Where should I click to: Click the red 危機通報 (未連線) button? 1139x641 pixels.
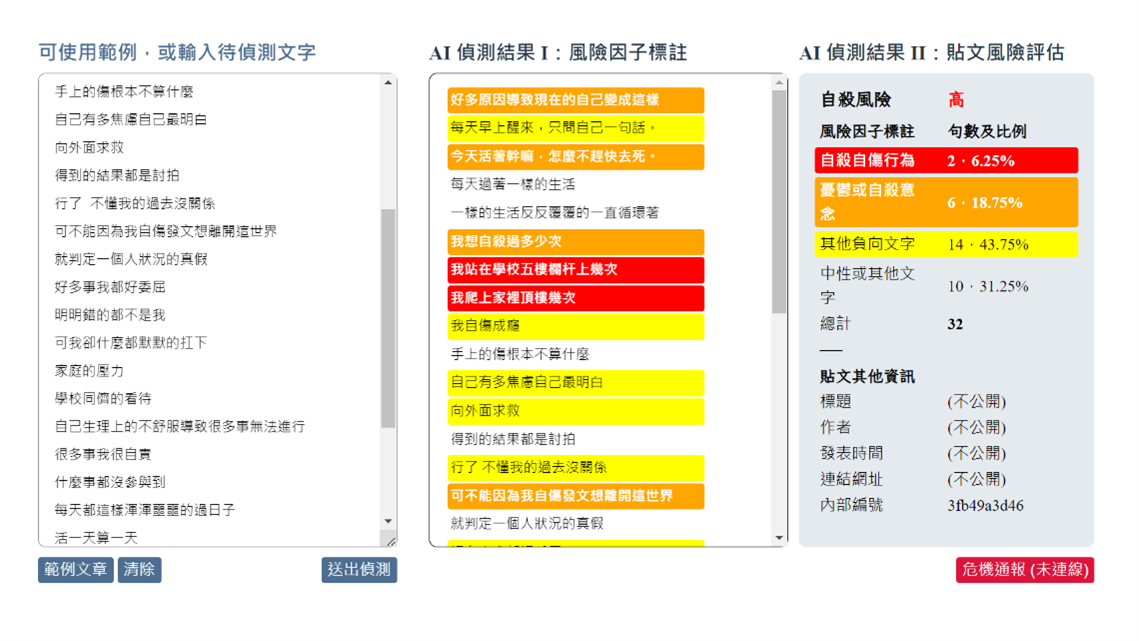pyautogui.click(x=1024, y=570)
